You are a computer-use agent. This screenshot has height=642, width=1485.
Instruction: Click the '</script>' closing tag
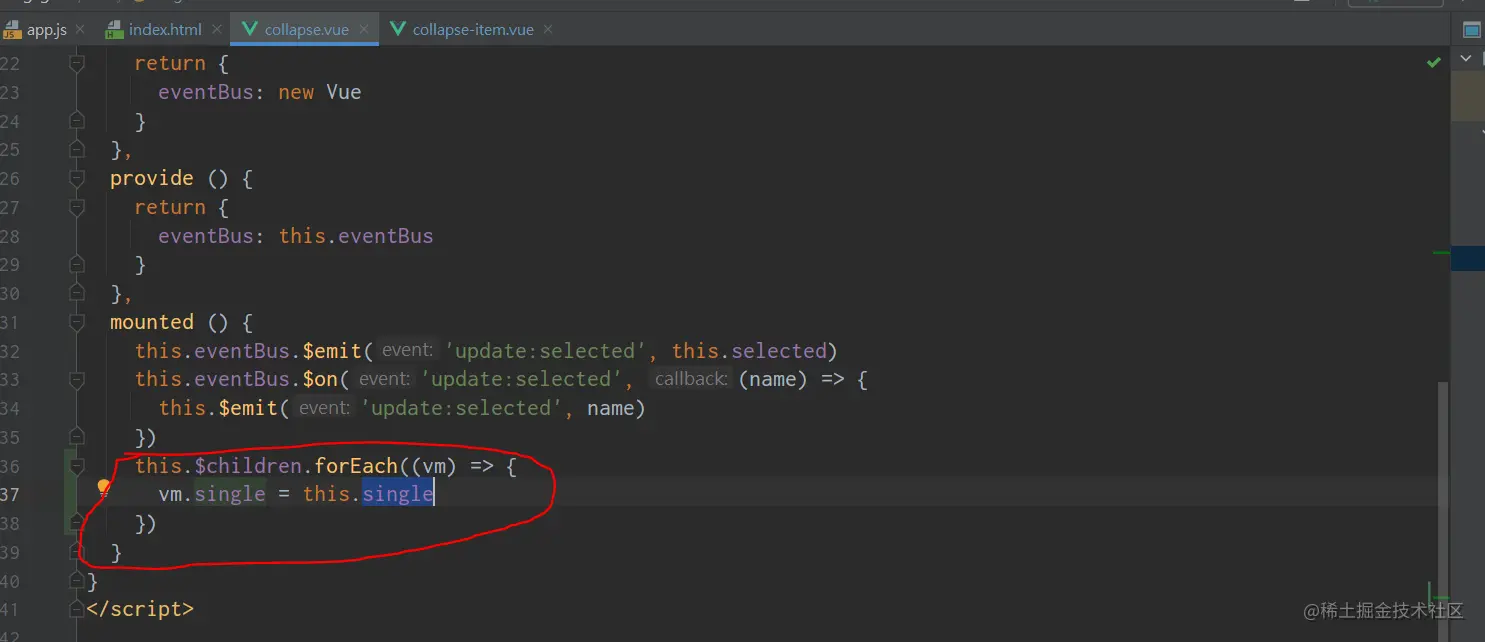click(140, 609)
